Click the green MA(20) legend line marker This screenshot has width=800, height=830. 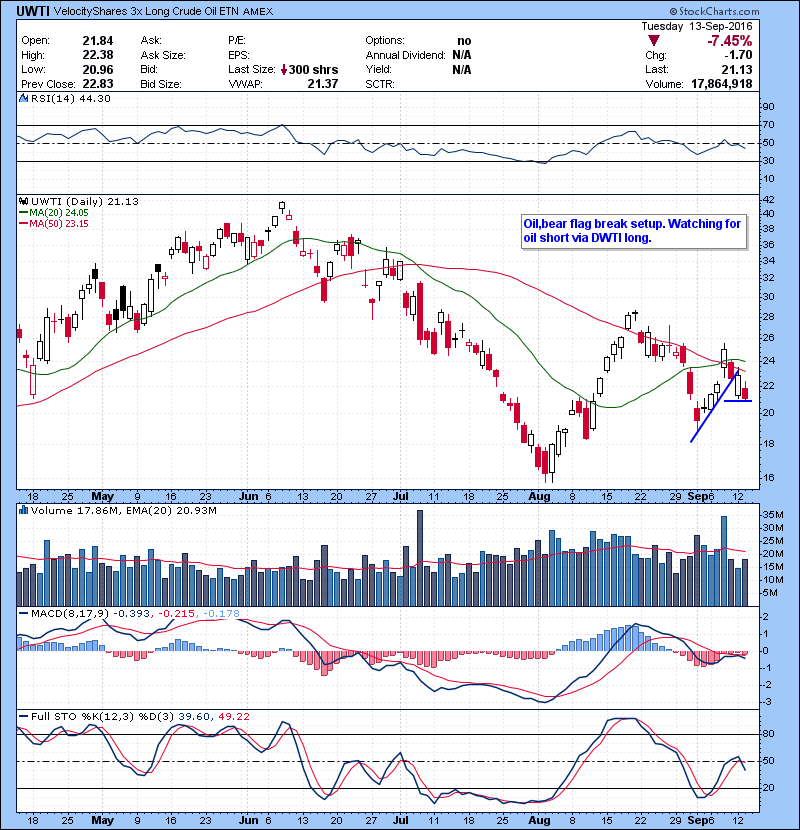23,212
